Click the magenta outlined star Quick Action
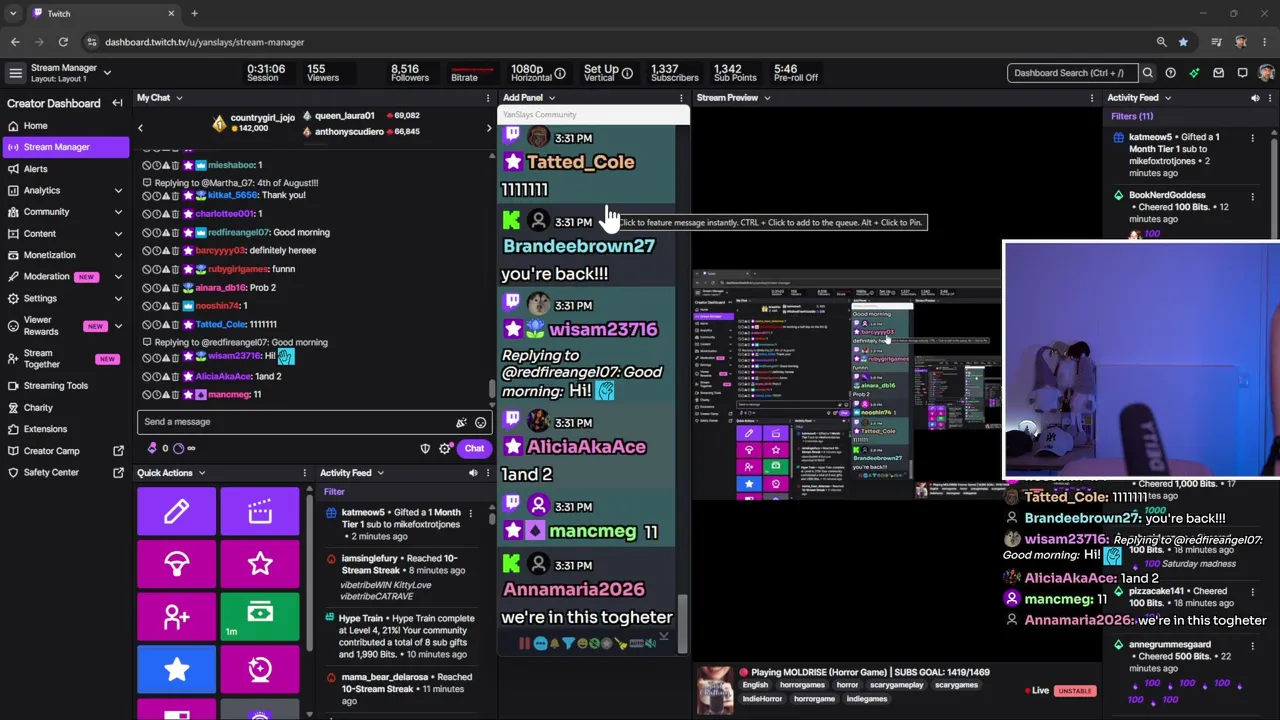Screen dimensions: 1280x720 [260, 563]
